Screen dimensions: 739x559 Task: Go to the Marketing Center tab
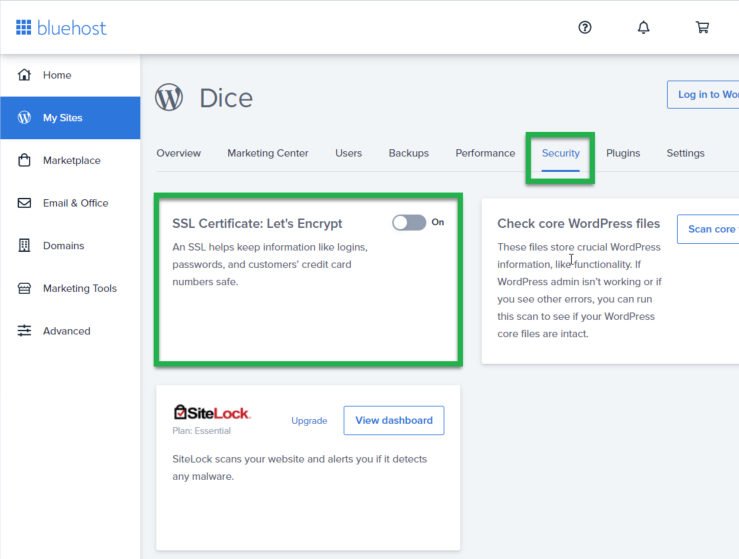tap(267, 153)
